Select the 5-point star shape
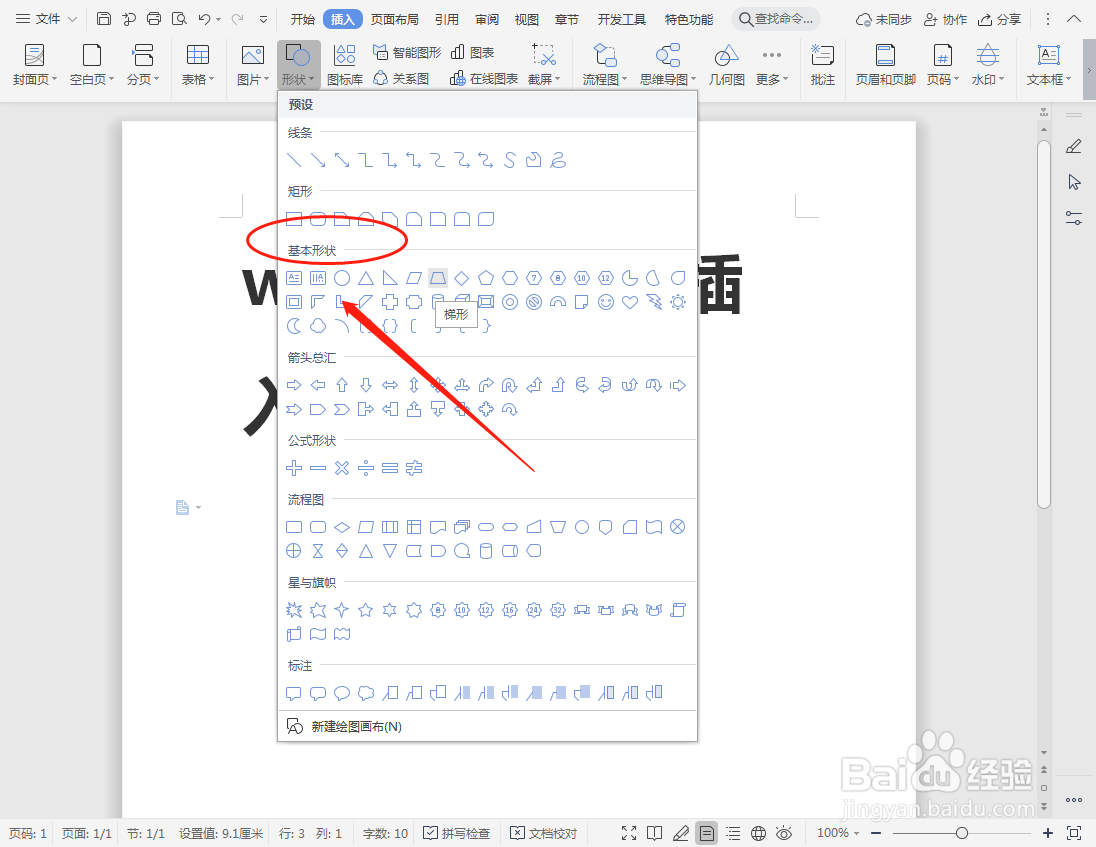This screenshot has width=1096, height=847. point(366,610)
